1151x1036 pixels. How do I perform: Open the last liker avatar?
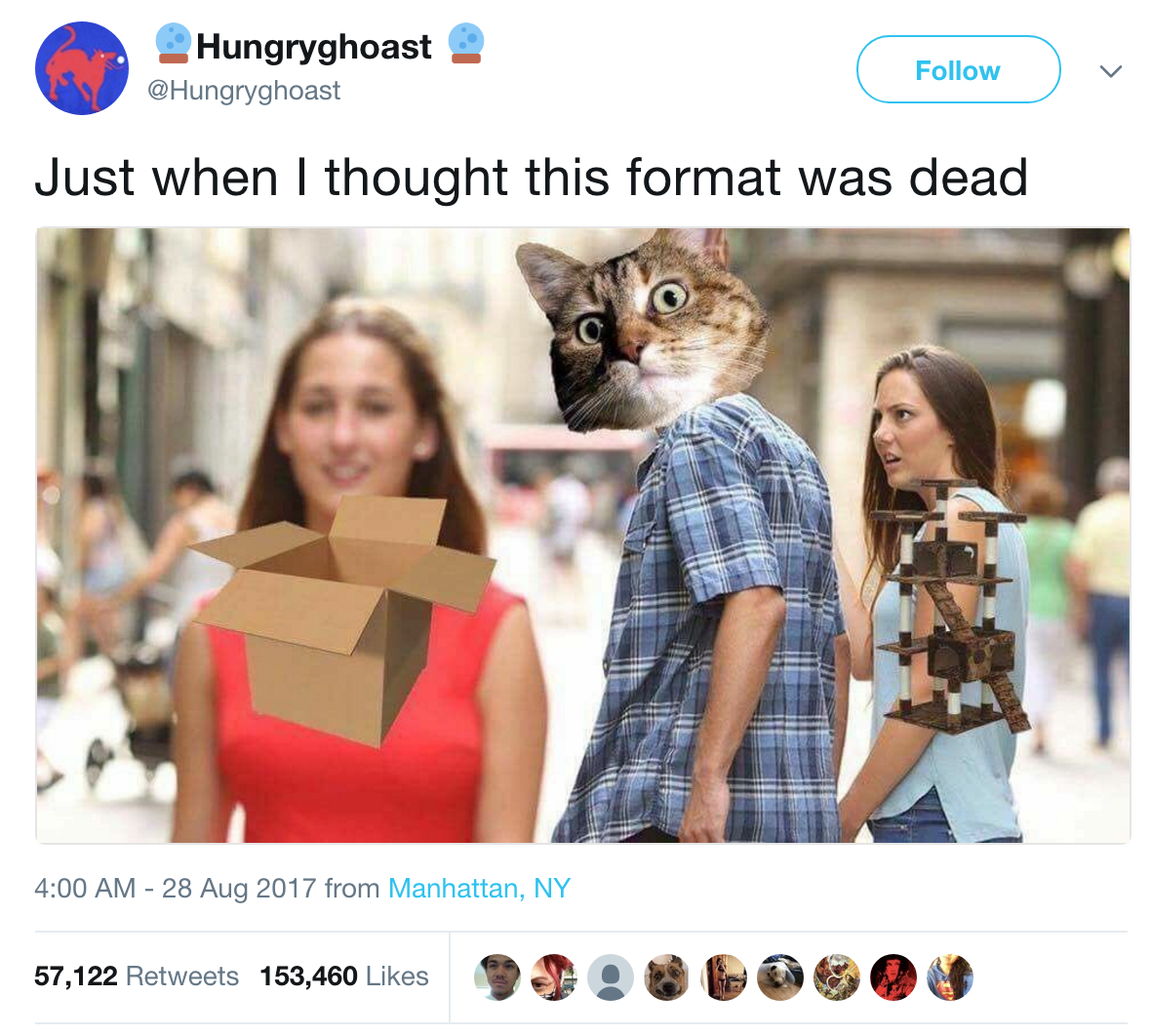pos(949,977)
